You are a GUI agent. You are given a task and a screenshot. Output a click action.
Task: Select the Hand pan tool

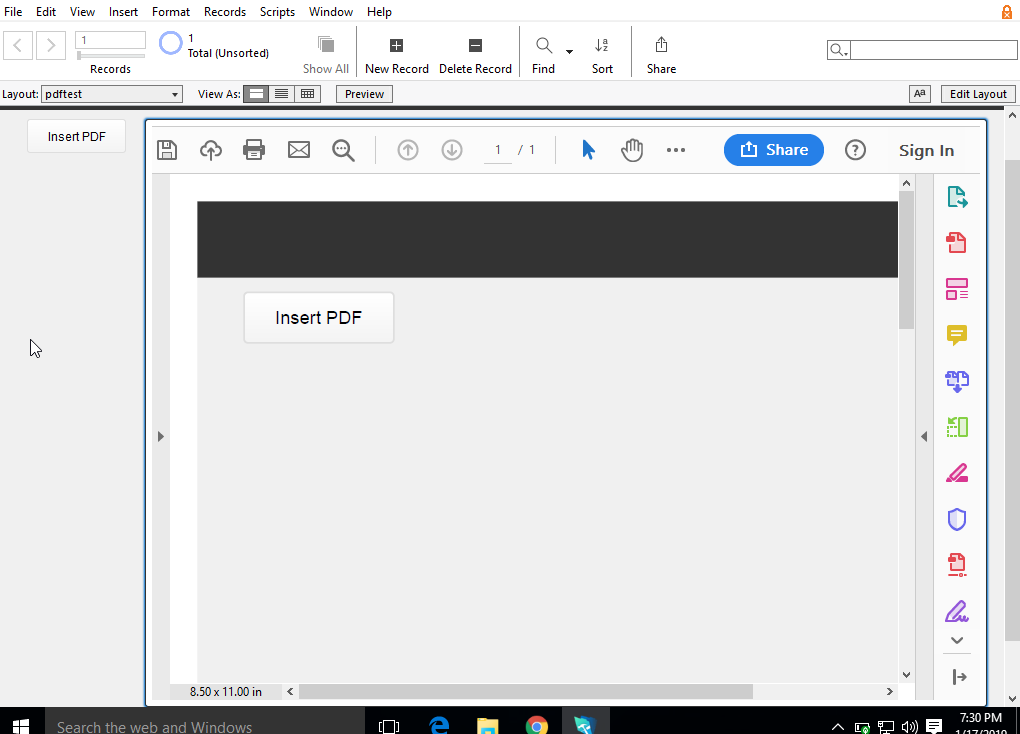[632, 150]
